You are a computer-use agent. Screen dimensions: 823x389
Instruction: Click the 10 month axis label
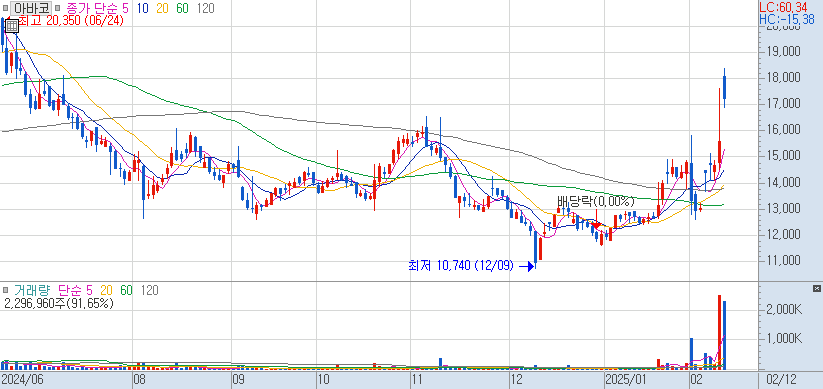point(323,380)
